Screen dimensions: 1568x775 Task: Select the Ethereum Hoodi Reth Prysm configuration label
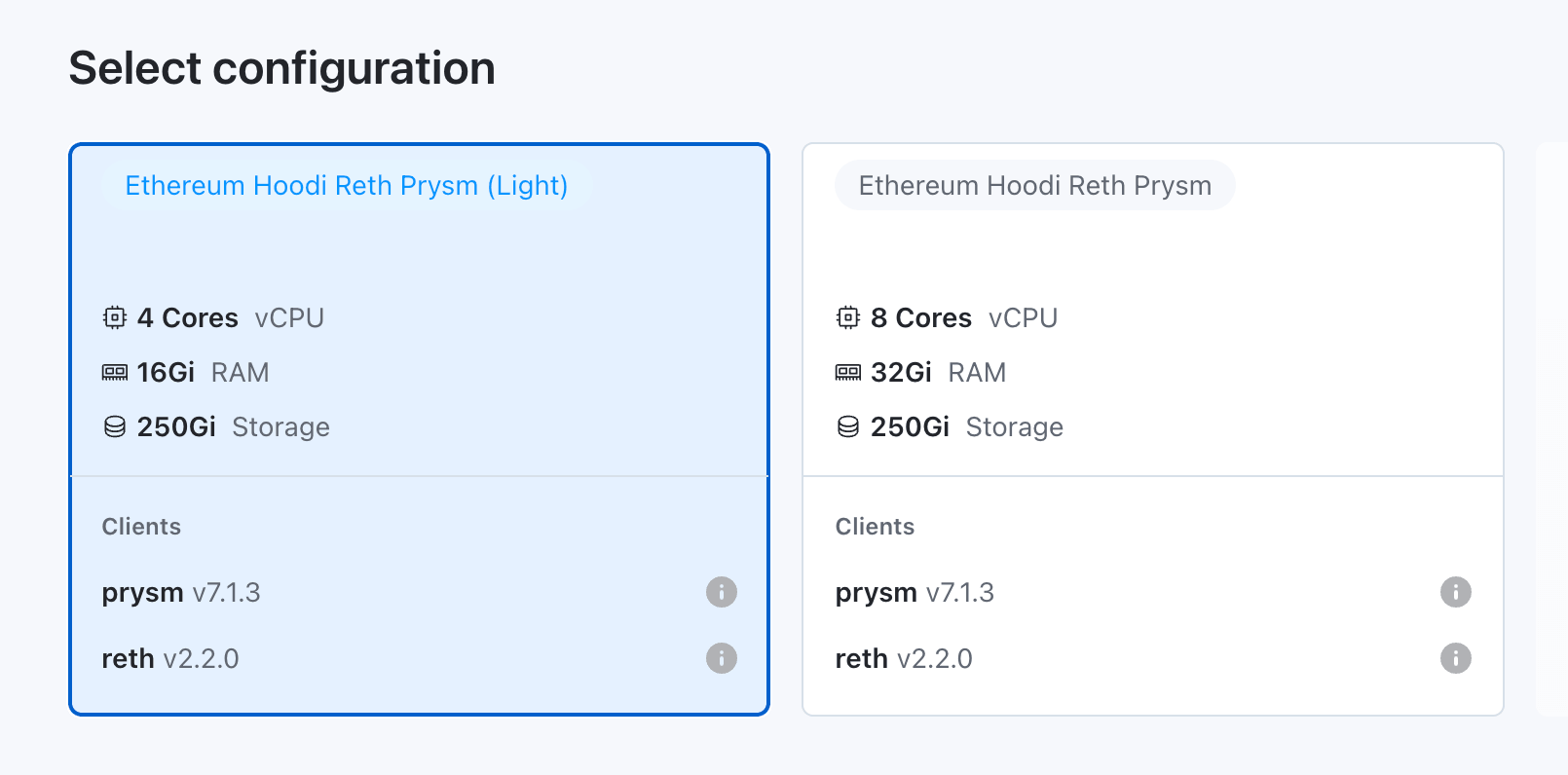tap(1035, 185)
